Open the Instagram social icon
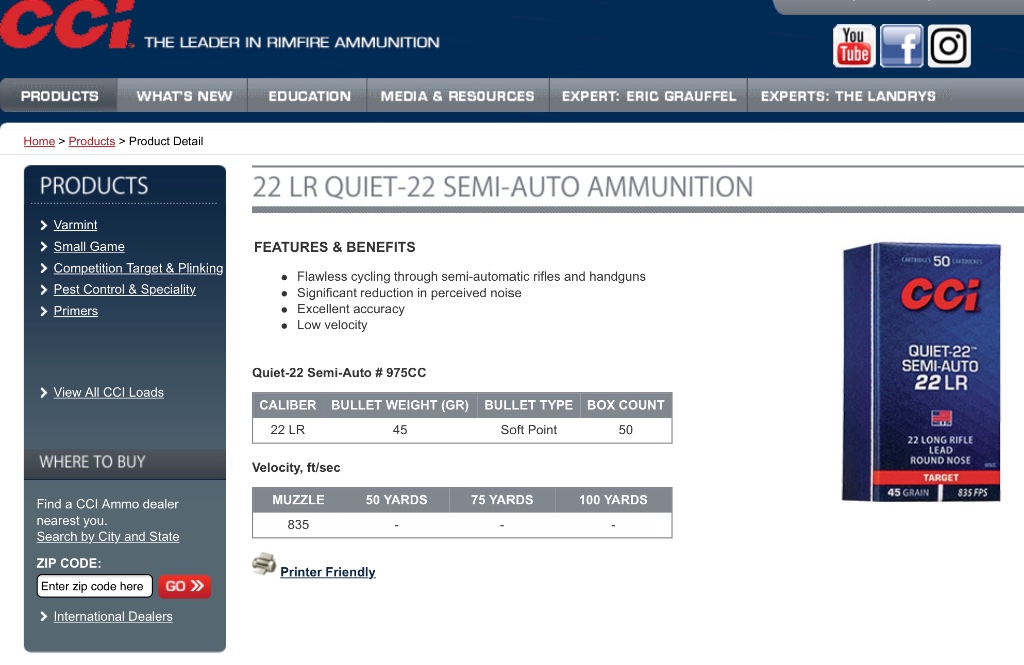 949,46
